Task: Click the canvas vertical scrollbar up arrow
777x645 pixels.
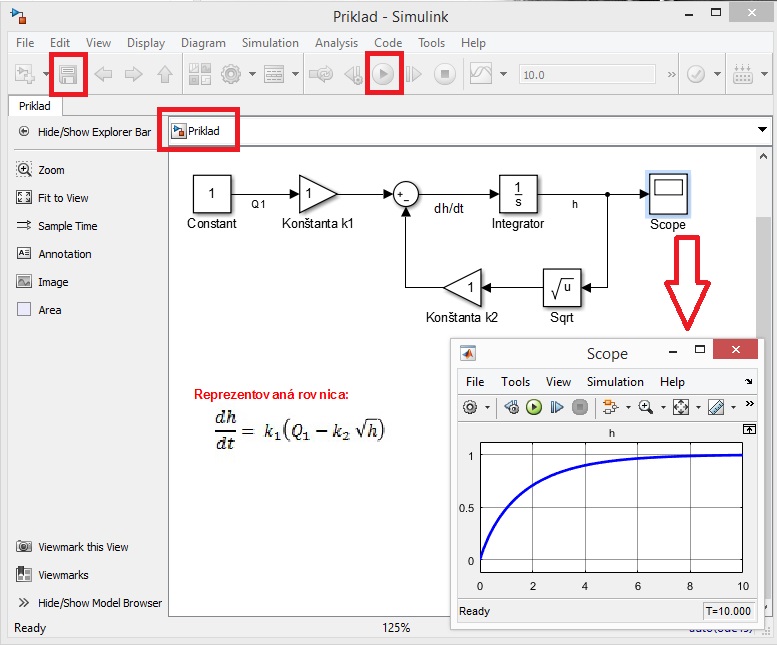Action: (x=763, y=157)
